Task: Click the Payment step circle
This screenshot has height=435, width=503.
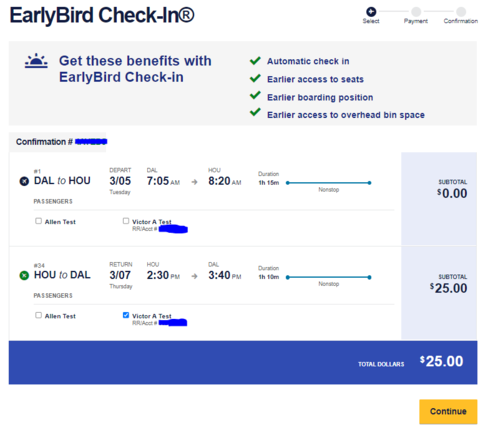Action: coord(416,12)
